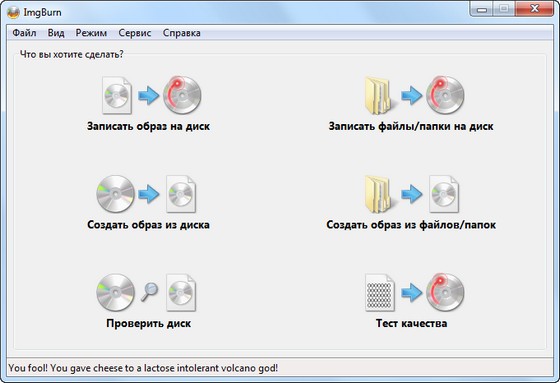Click the blue arrow above Записать файлы/папки на диск

411,95
